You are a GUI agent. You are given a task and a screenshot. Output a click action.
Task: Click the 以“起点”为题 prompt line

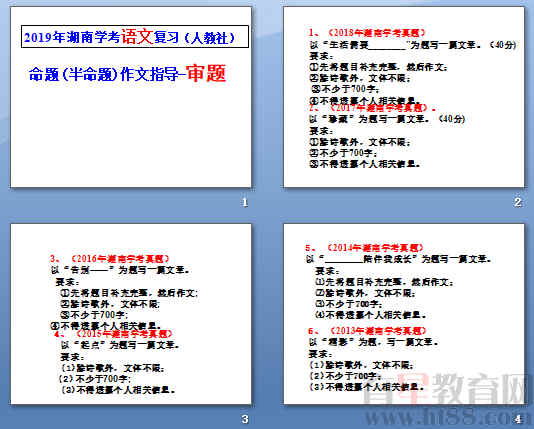coord(120,345)
